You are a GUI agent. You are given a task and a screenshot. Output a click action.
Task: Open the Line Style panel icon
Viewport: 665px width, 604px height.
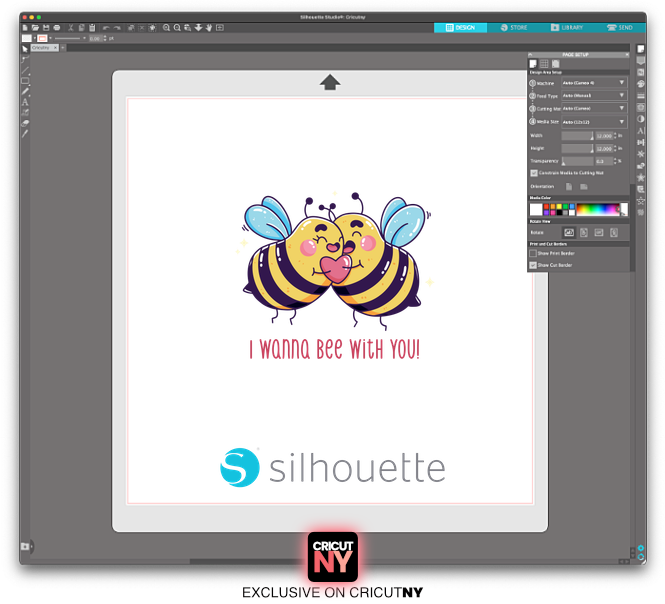tap(641, 96)
